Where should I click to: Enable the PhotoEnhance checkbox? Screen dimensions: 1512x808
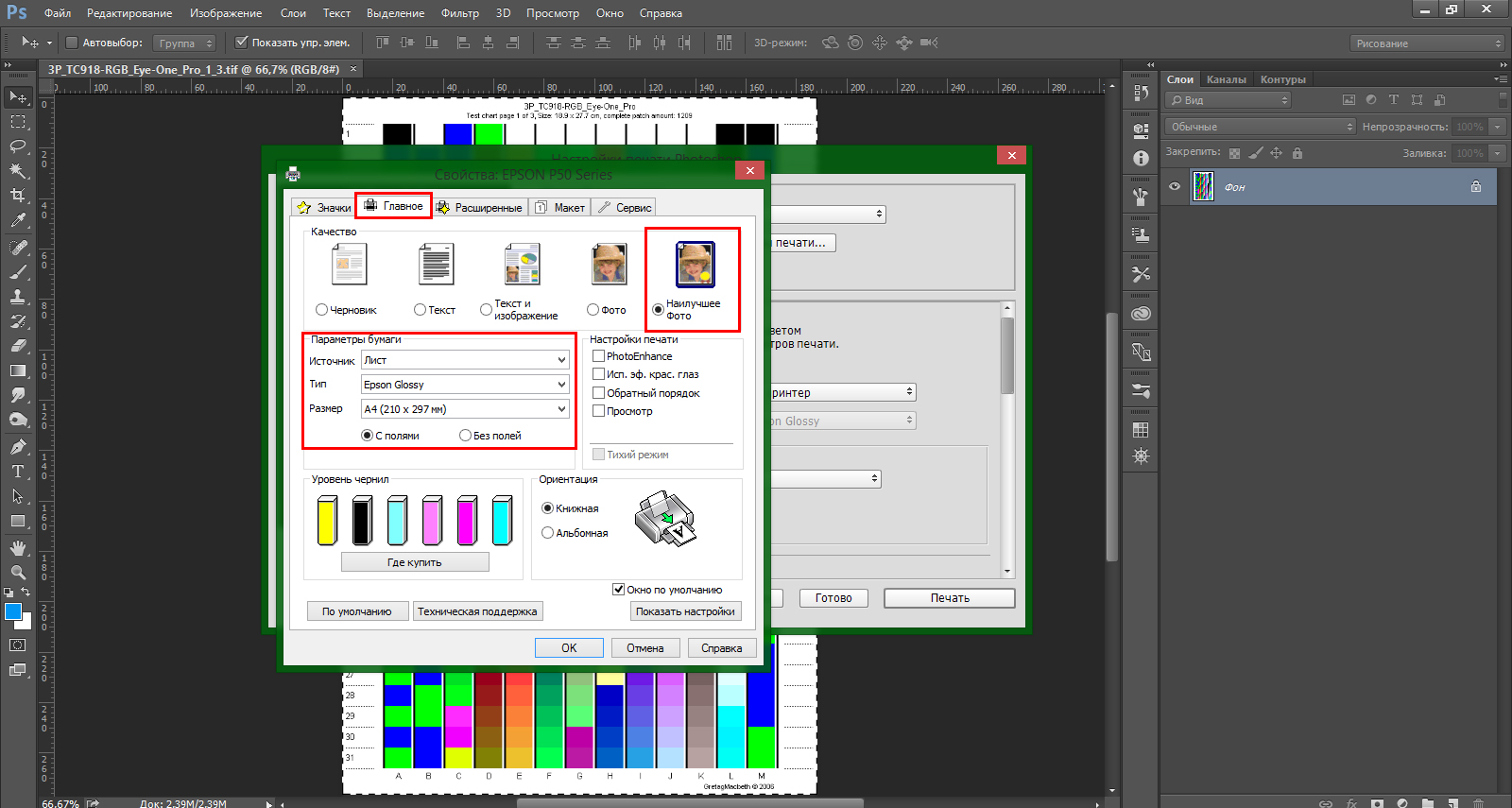(598, 356)
